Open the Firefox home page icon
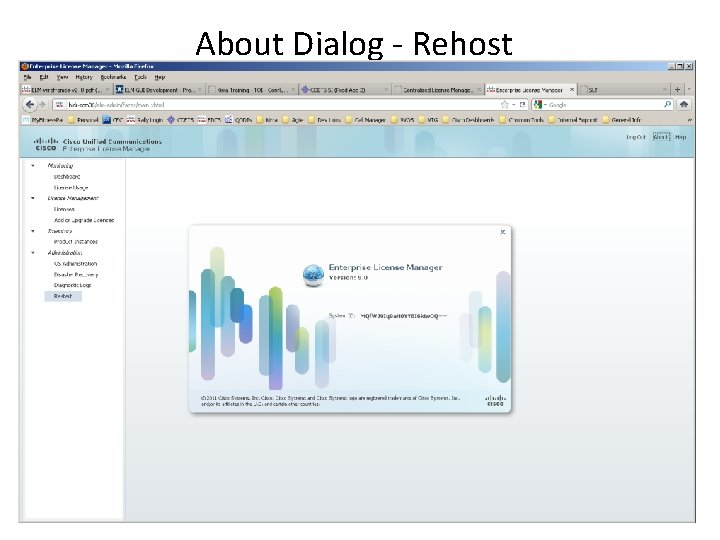The width and height of the screenshot is (720, 540). tap(684, 105)
